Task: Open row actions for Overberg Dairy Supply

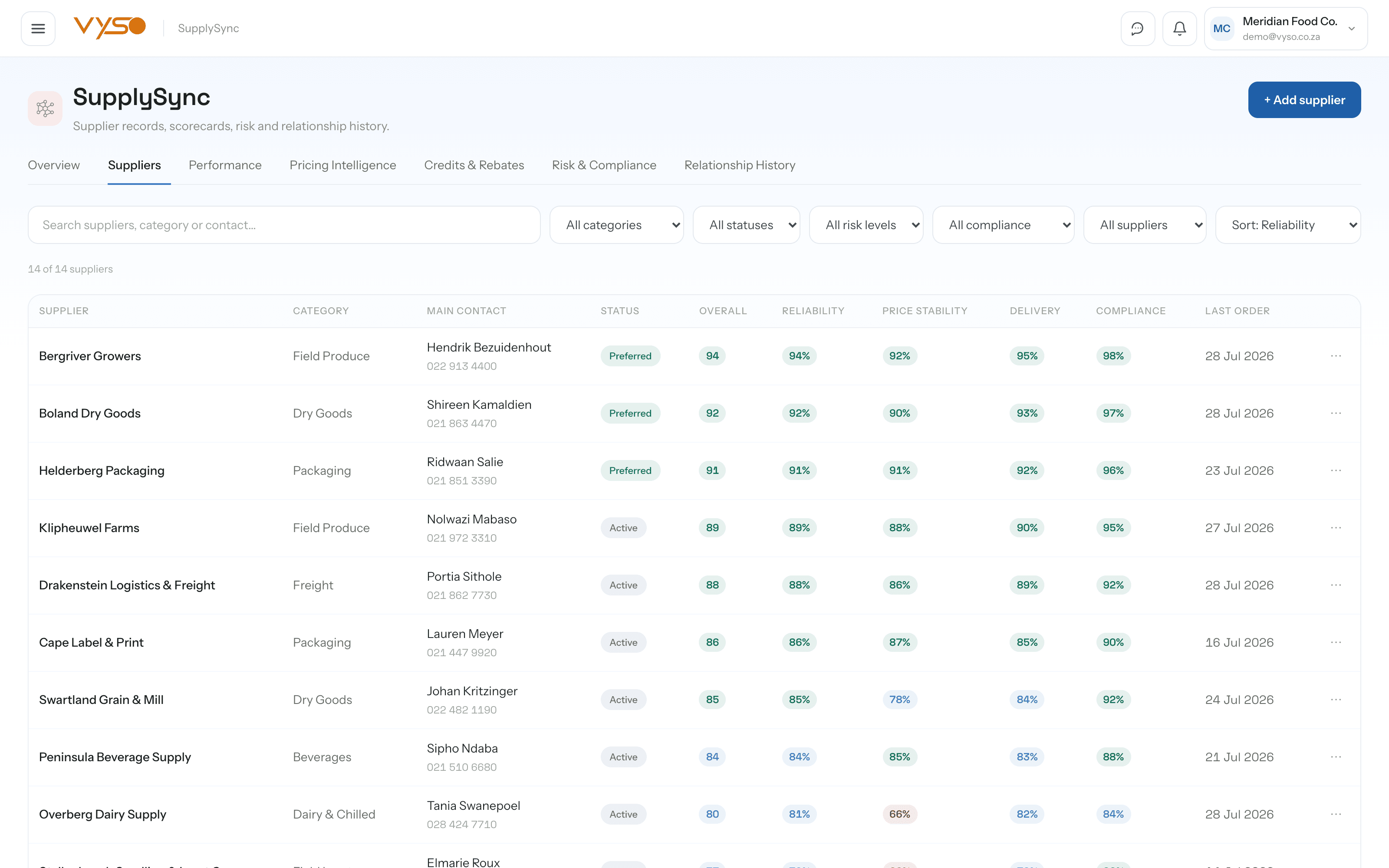Action: pyautogui.click(x=1336, y=814)
